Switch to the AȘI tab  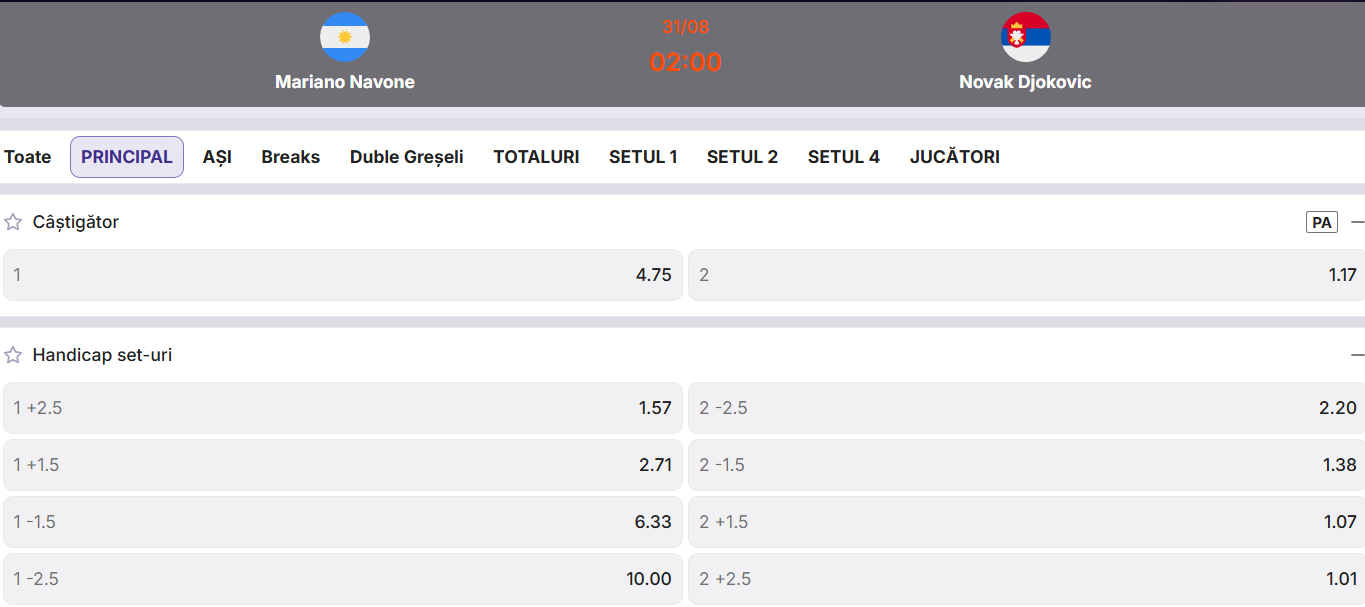(x=217, y=157)
